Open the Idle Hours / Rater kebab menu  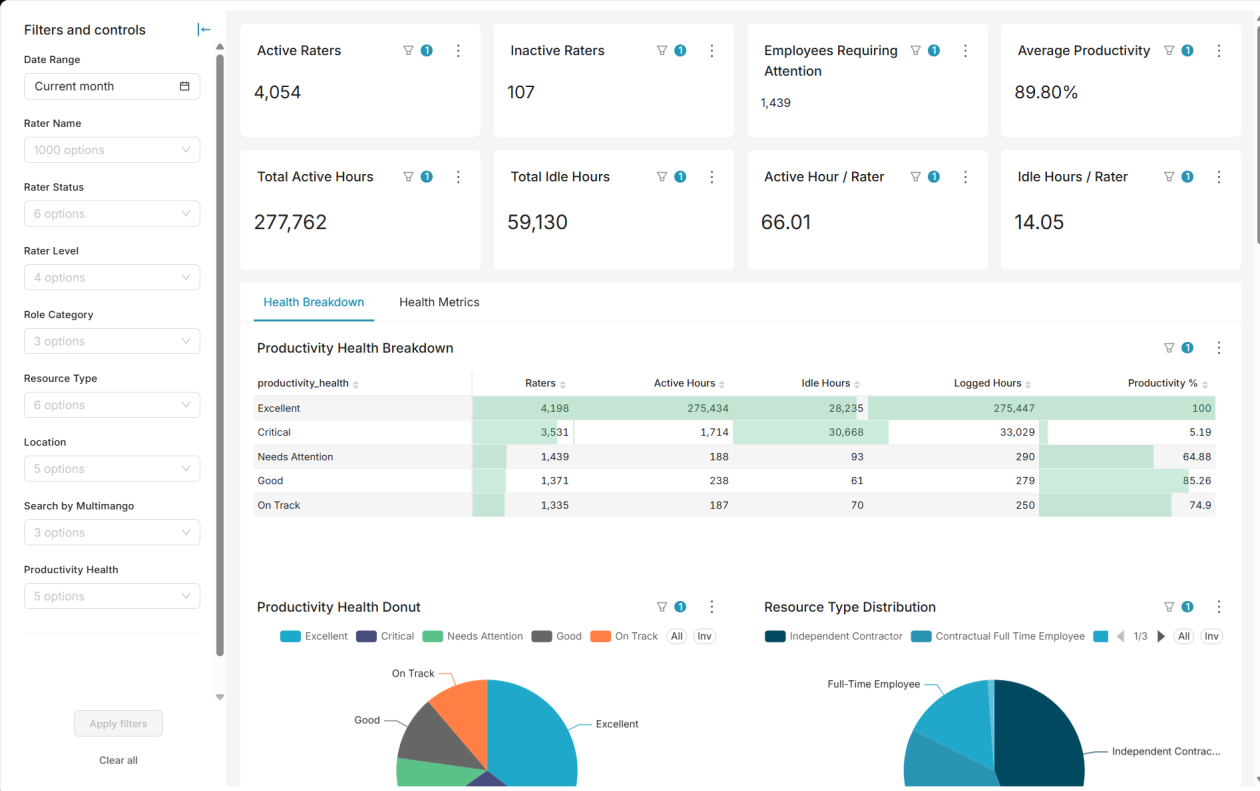click(x=1219, y=176)
